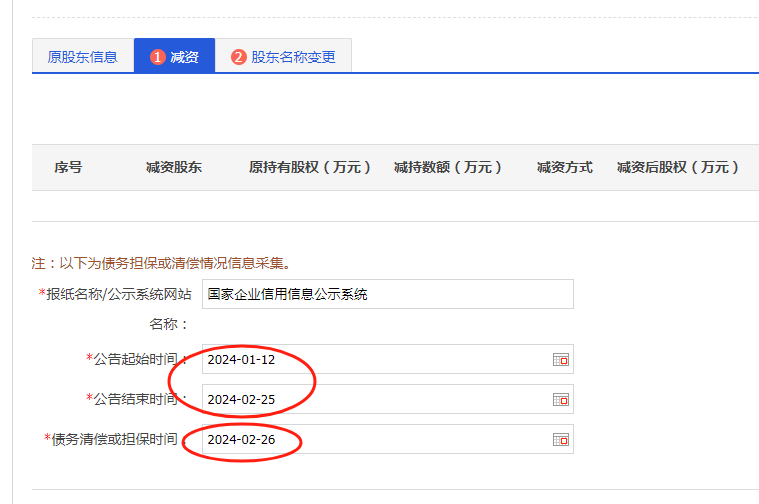Screen dimensions: 759x504
Task: Open the 股东名称变更 tab
Action: [283, 57]
